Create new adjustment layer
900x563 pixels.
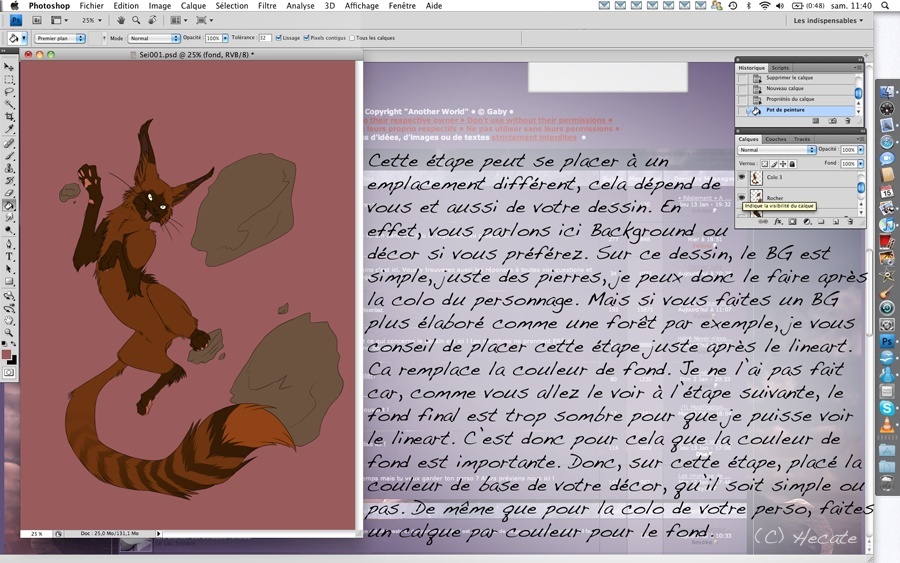click(806, 222)
